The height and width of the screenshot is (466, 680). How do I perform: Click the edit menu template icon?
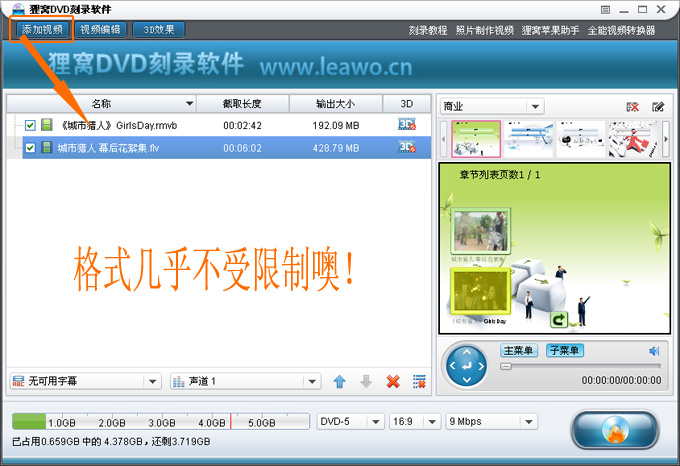[658, 107]
